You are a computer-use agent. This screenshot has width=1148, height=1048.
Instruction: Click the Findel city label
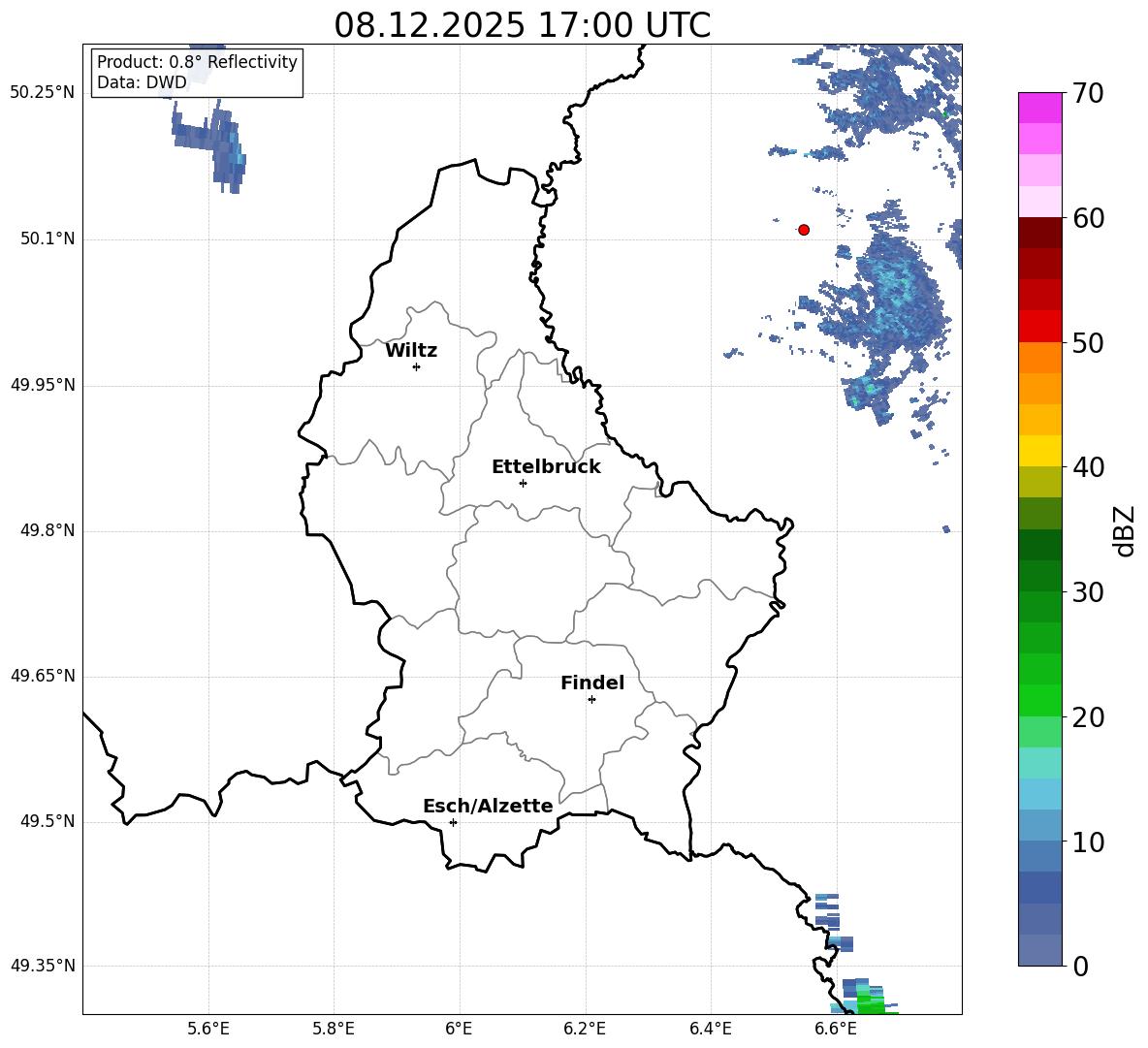pyautogui.click(x=592, y=683)
